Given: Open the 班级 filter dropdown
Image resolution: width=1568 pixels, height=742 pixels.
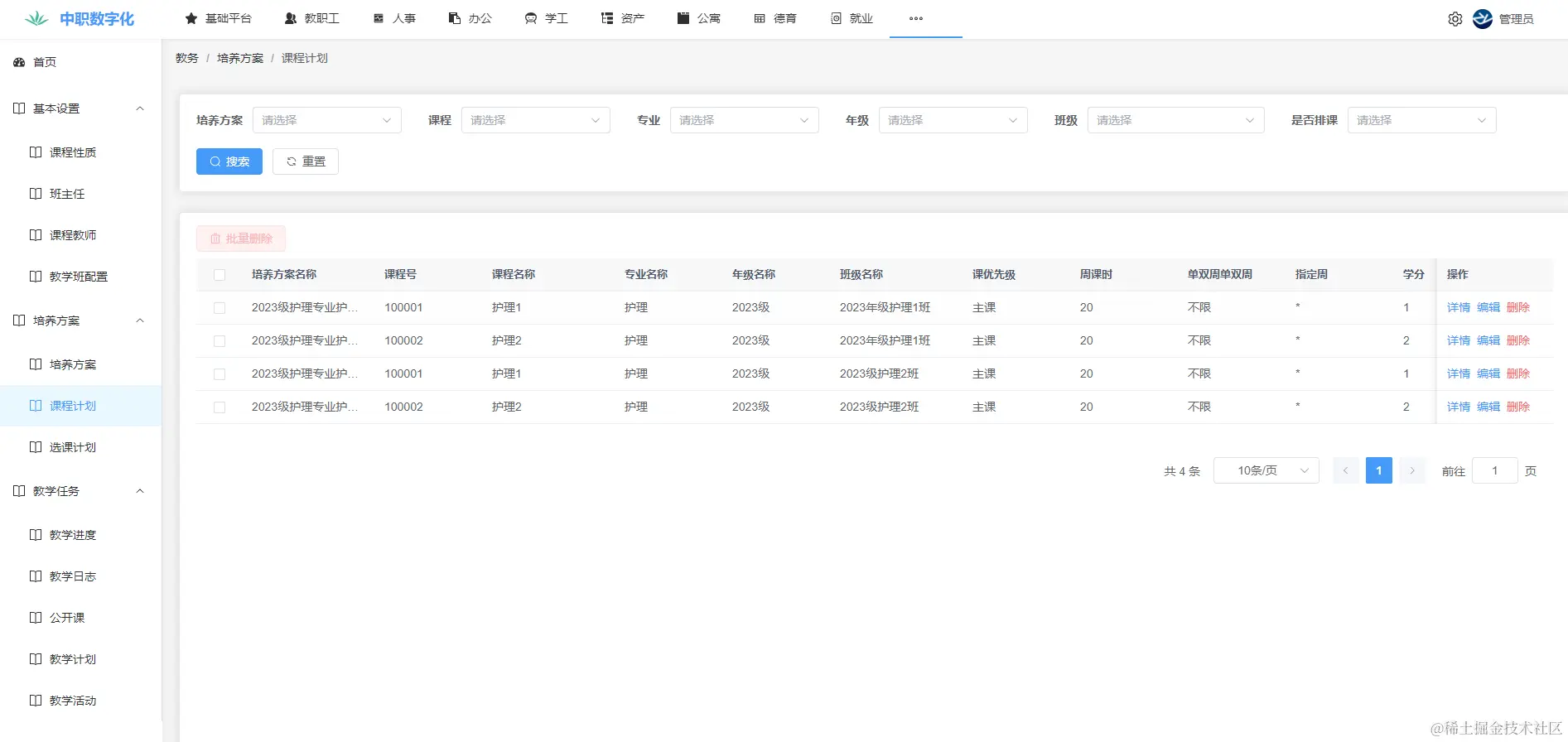Looking at the screenshot, I should tap(1176, 120).
